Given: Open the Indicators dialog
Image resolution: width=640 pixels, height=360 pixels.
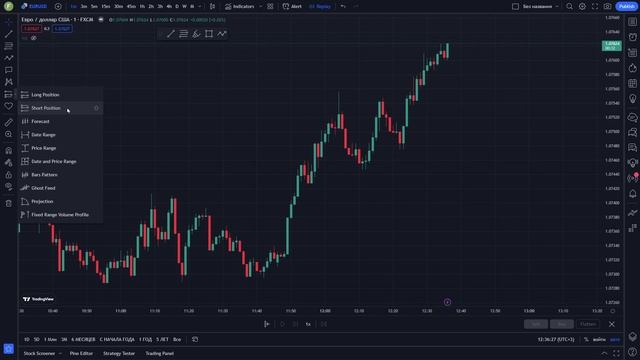Looking at the screenshot, I should point(240,6).
